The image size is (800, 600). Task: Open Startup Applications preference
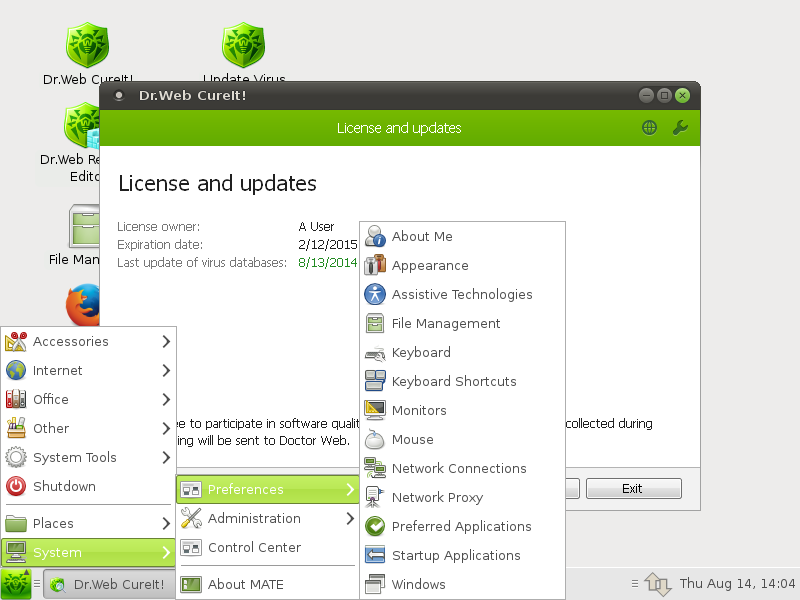(x=455, y=556)
